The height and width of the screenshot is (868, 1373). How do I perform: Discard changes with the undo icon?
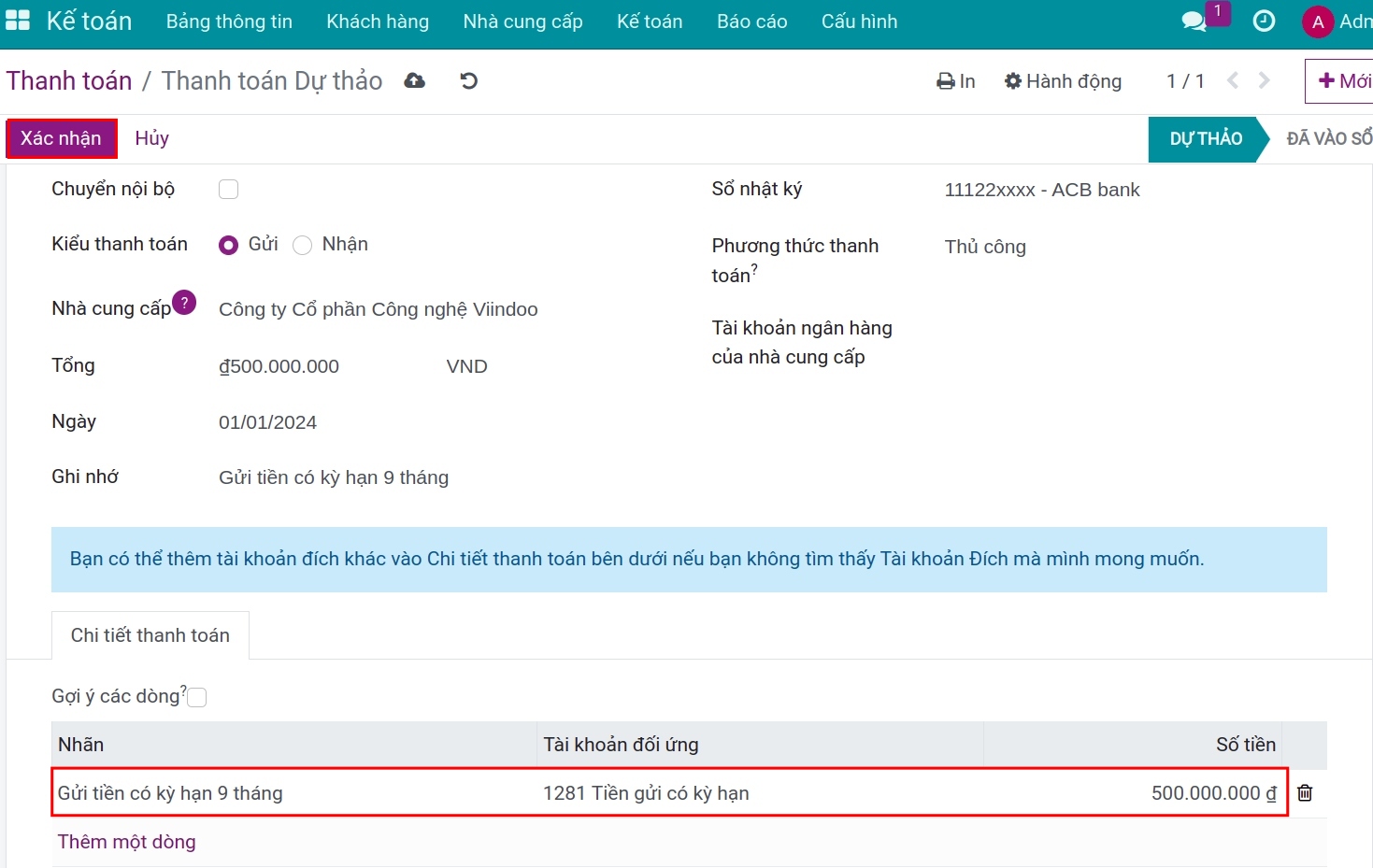pos(469,81)
